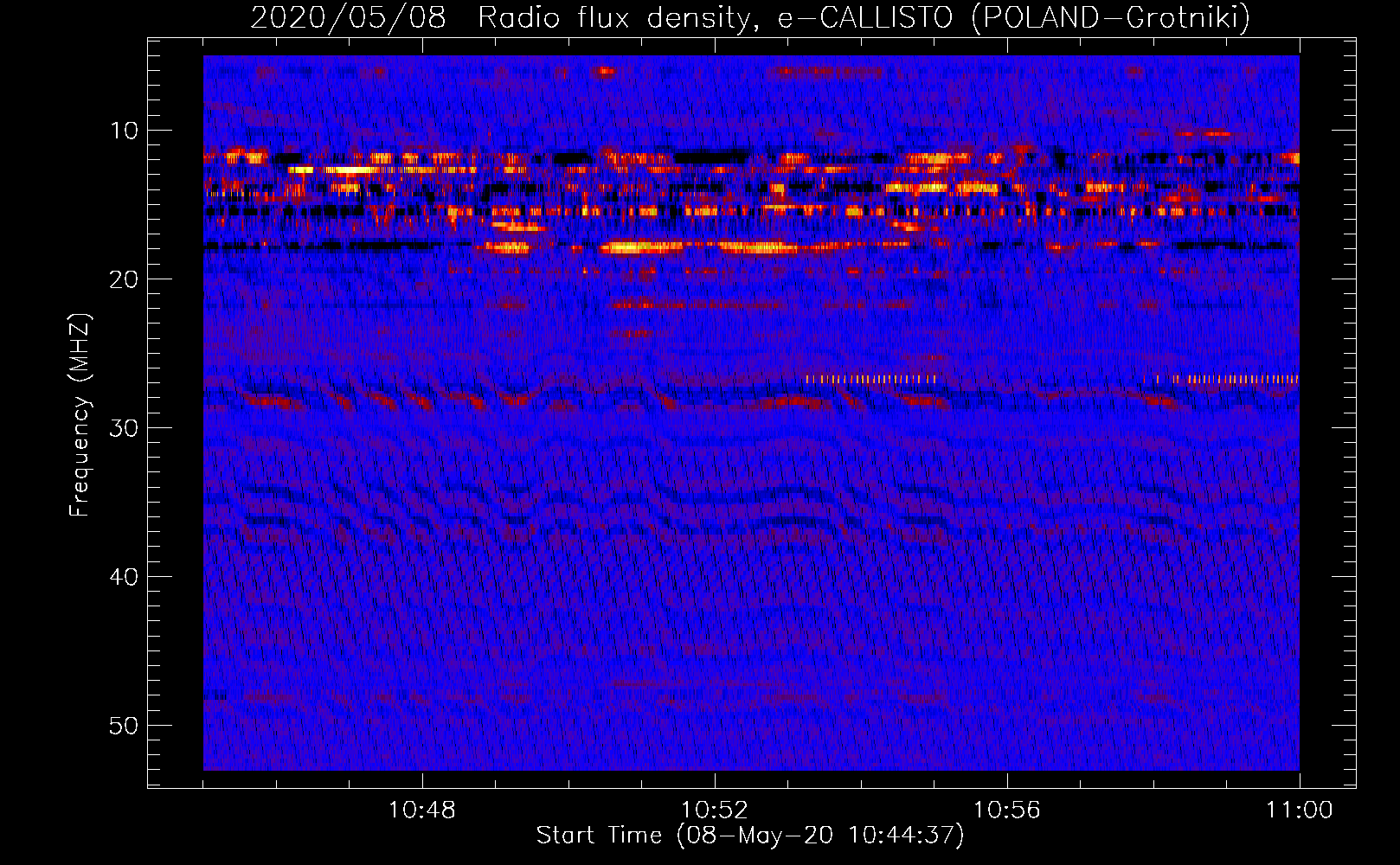Click the 40 MHz frequency tick label
This screenshot has width=1400, height=865.
125,576
